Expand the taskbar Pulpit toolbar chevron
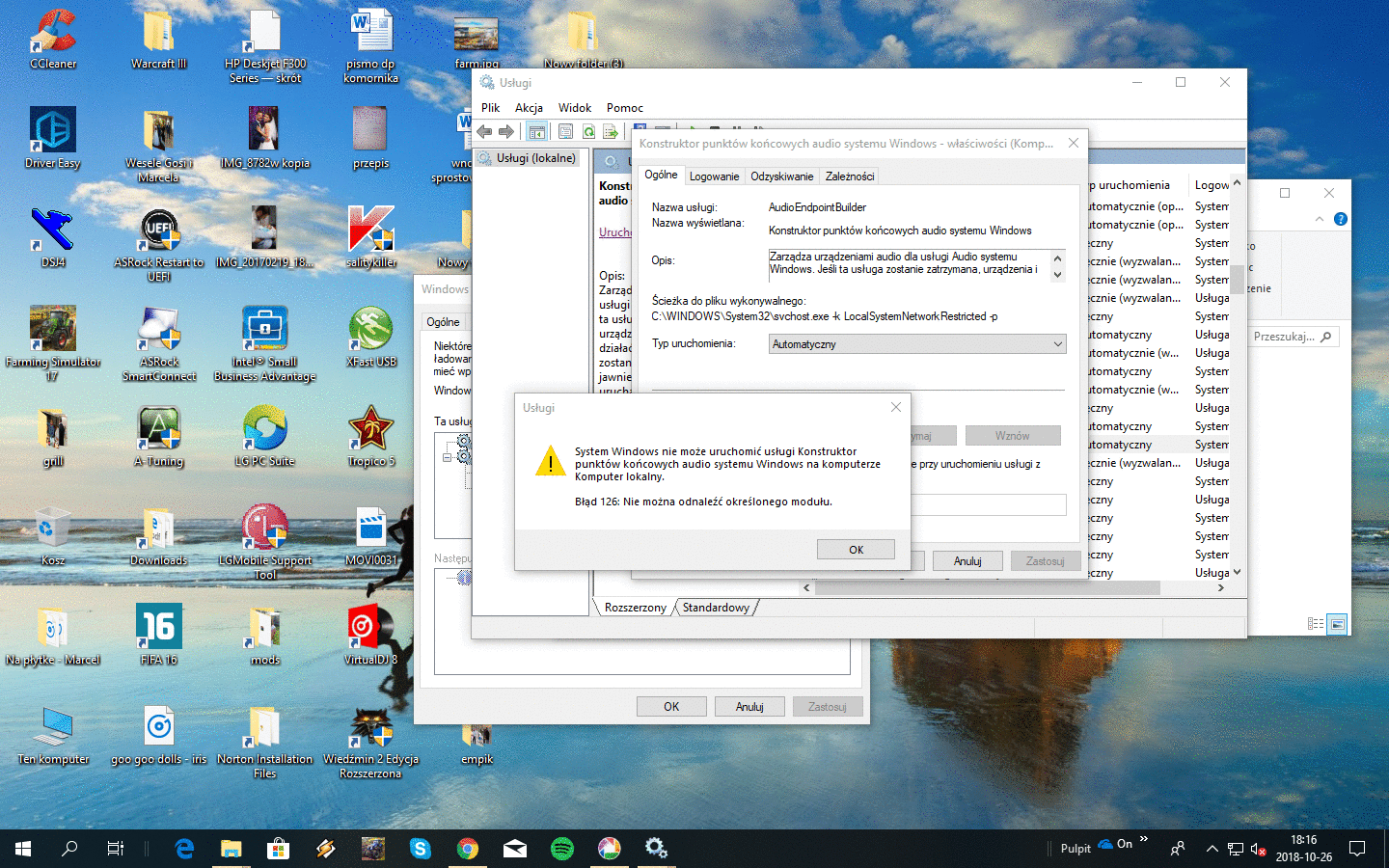This screenshot has height=868, width=1389. [1144, 840]
